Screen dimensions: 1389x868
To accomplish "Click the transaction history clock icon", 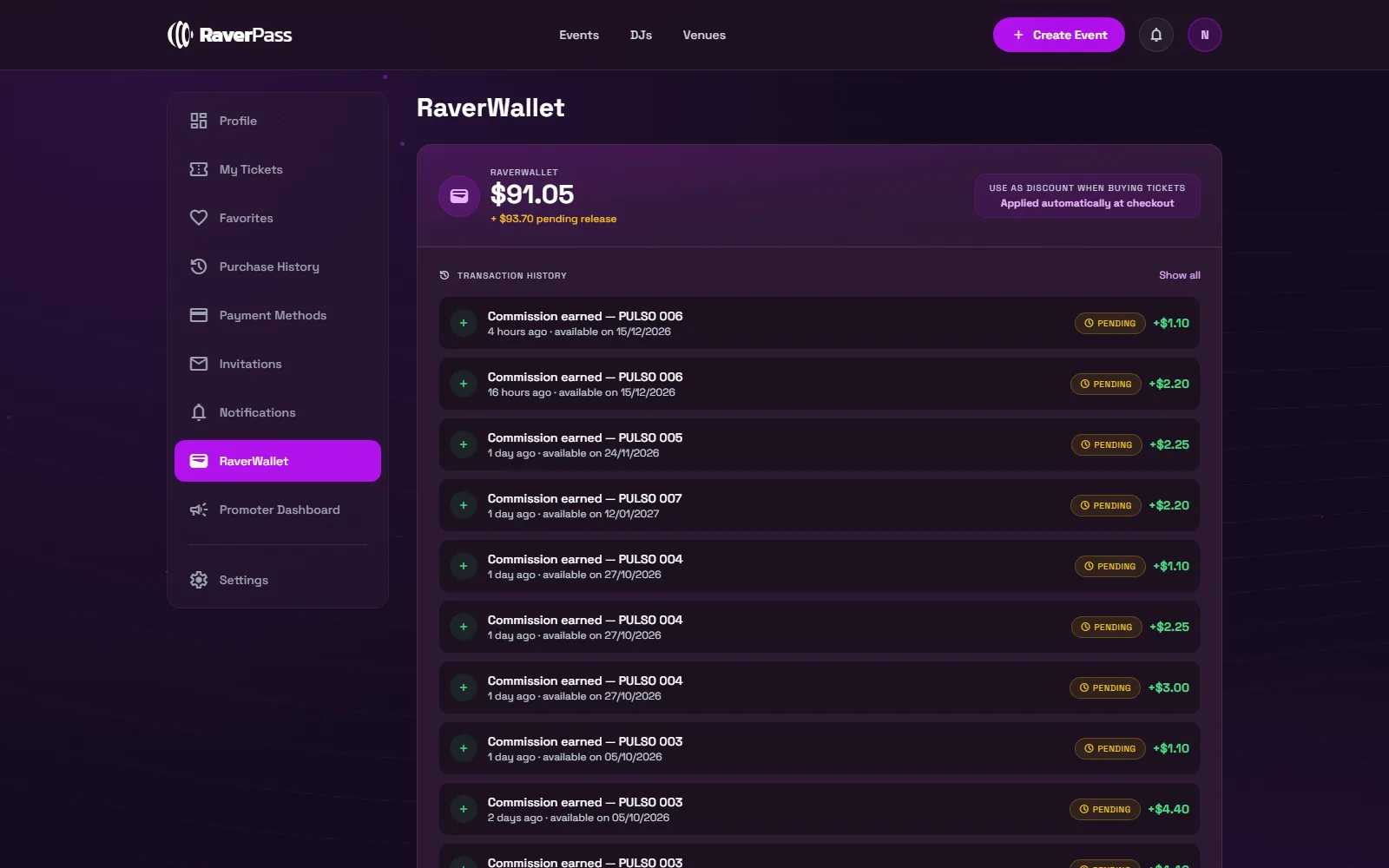I will pos(444,275).
